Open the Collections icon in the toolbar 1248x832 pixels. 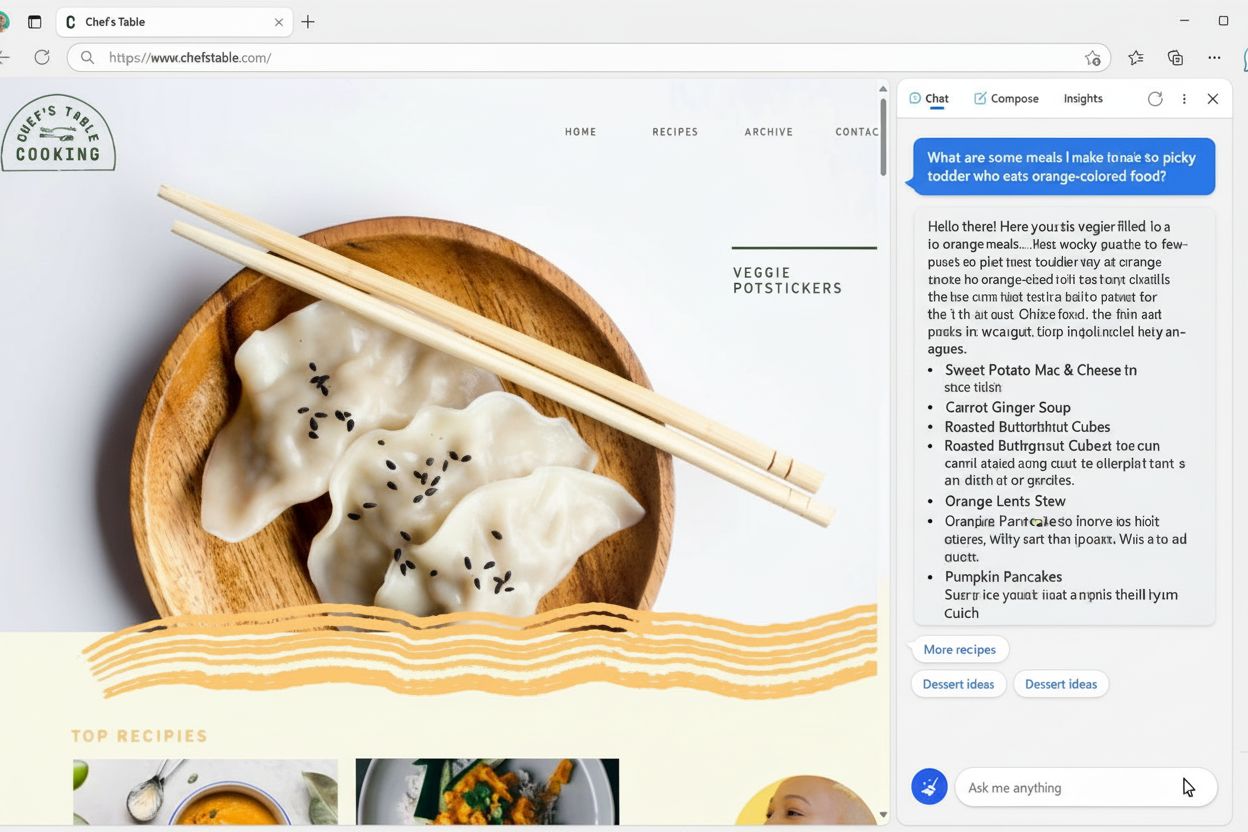click(x=1174, y=57)
